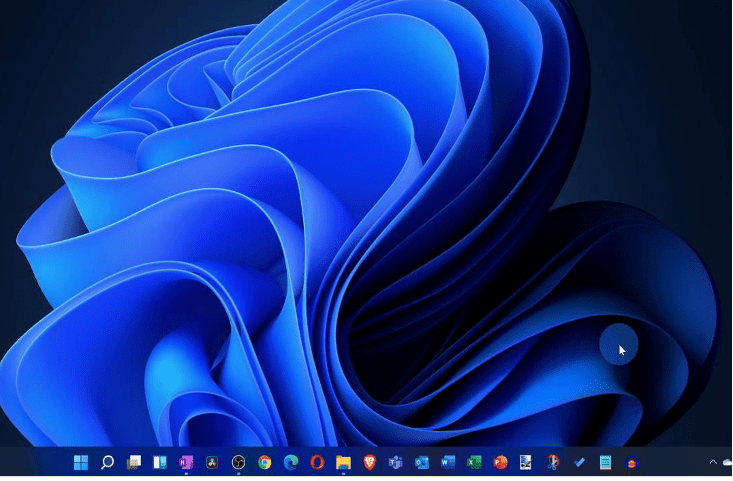733x481 pixels.
Task: Launch Microsoft Word from taskbar
Action: [448, 462]
